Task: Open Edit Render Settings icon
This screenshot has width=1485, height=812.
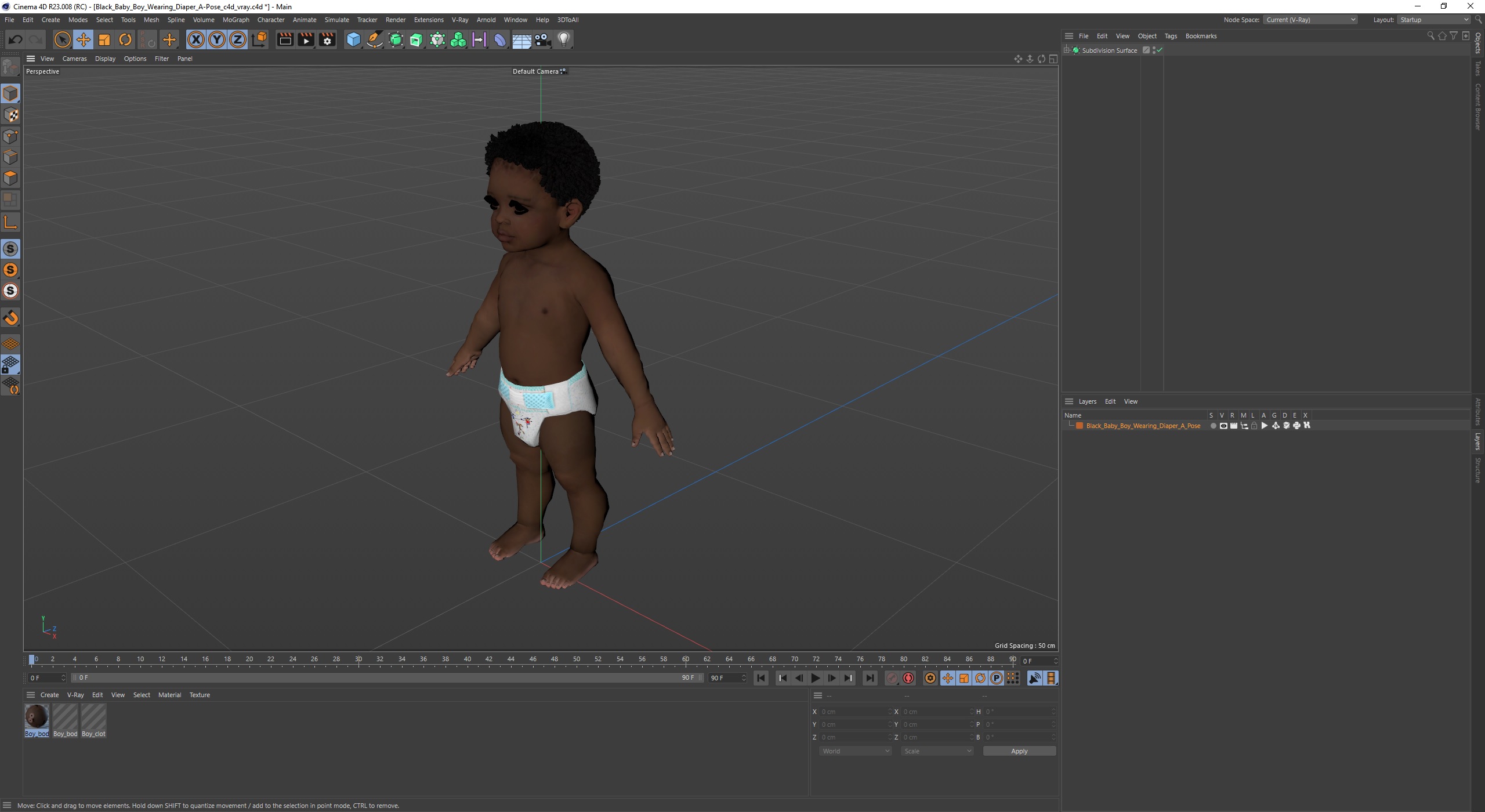Action: click(x=327, y=39)
